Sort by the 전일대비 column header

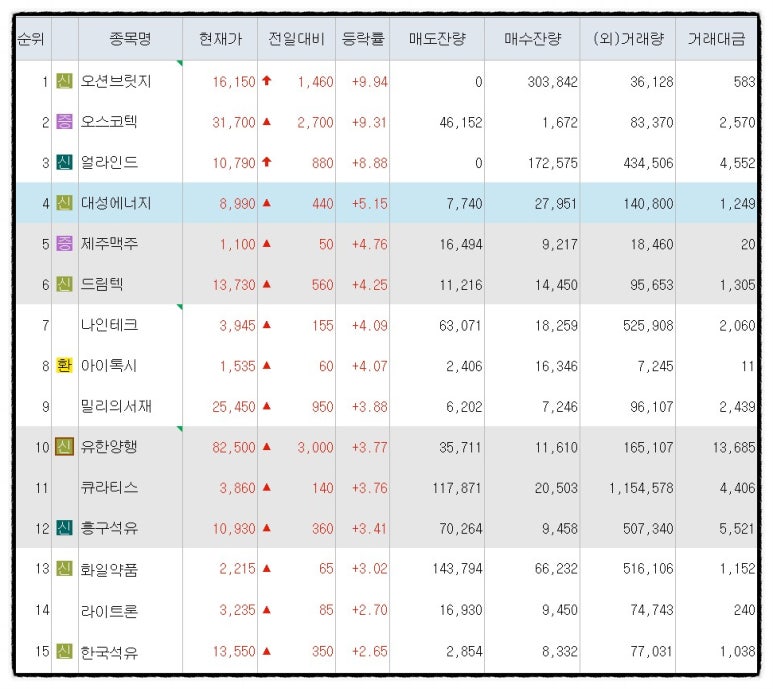296,38
